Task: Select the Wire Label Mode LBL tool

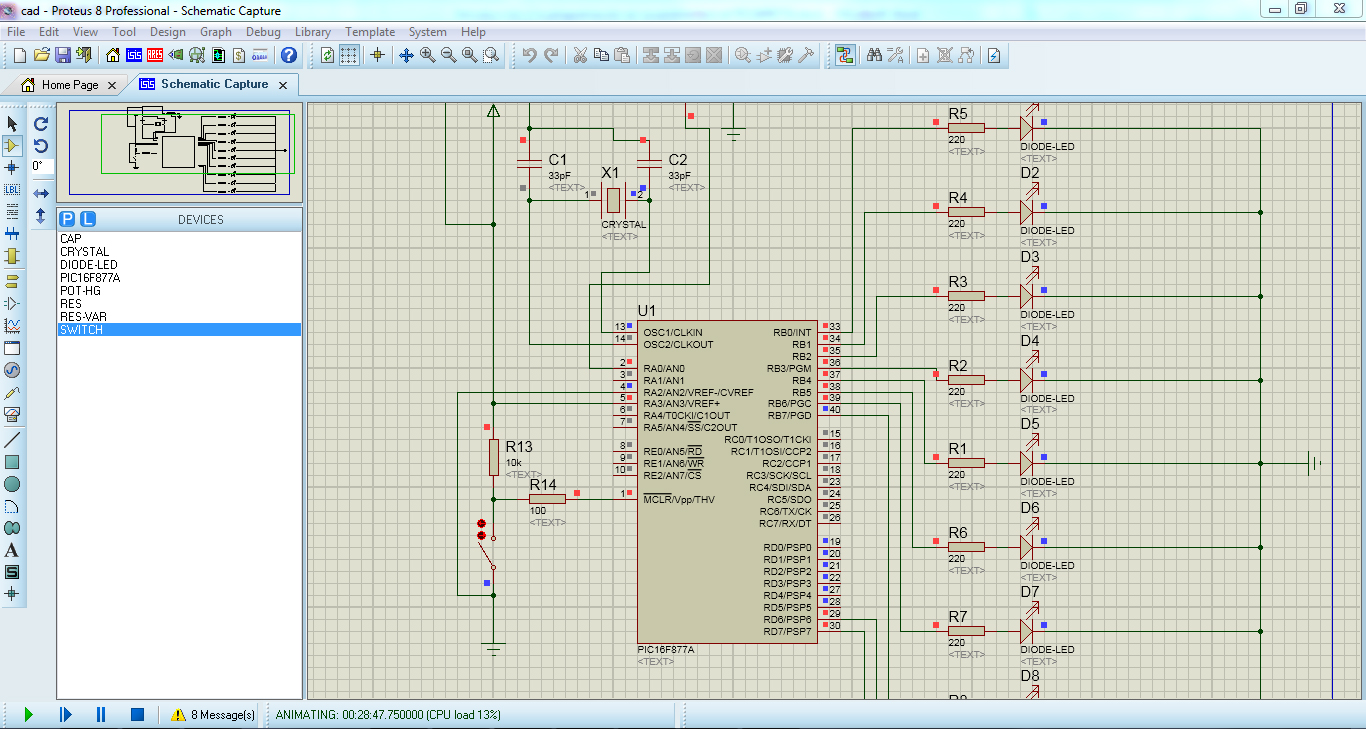Action: click(12, 189)
